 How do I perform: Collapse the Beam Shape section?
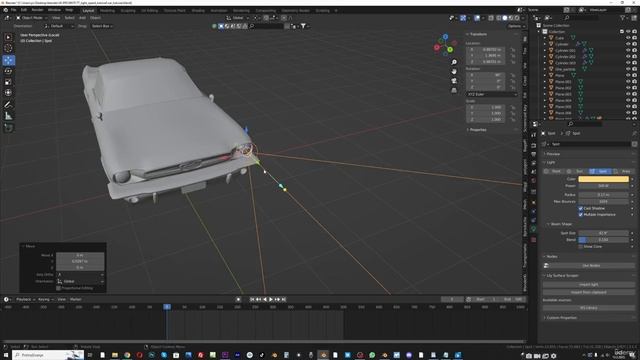(x=560, y=224)
